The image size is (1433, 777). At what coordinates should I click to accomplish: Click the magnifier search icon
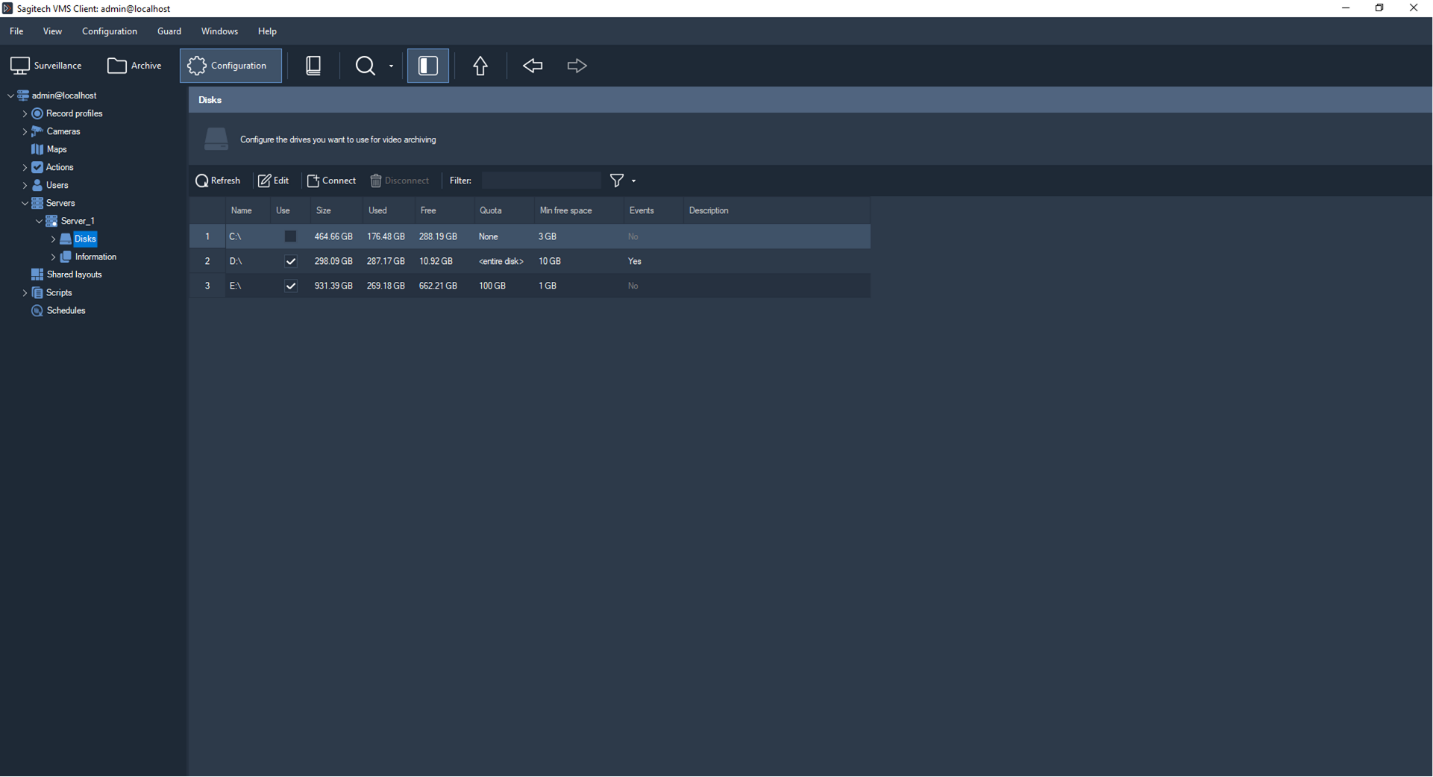pyautogui.click(x=365, y=66)
